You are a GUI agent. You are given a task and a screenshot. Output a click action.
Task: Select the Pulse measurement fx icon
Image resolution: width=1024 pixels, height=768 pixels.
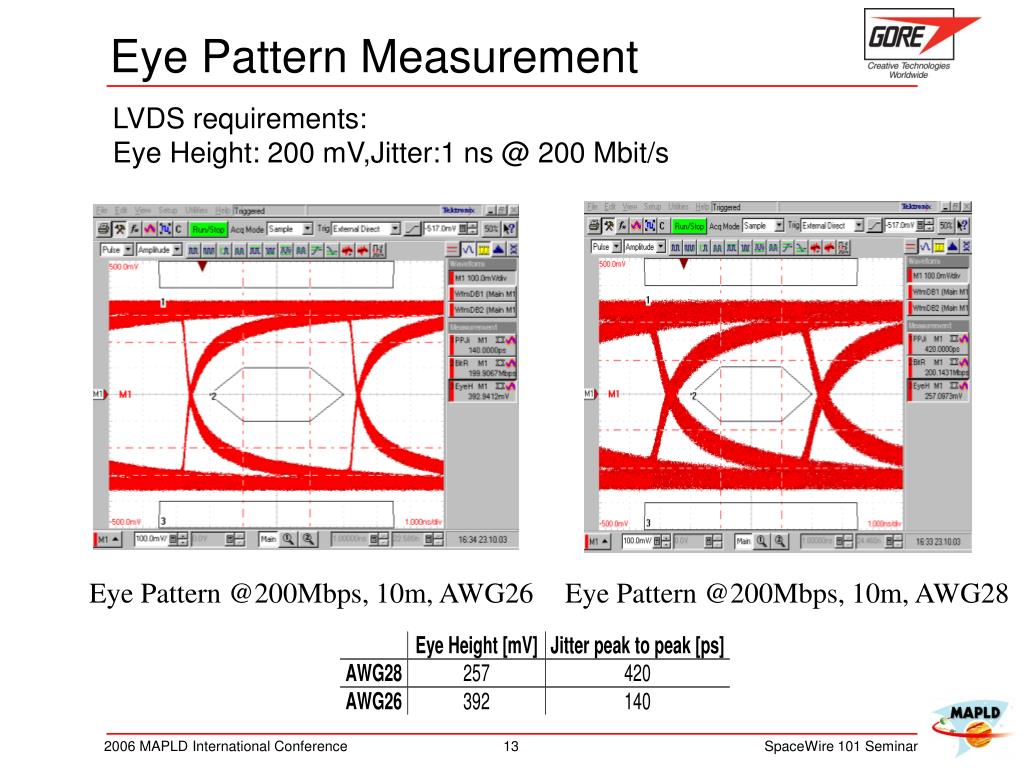134,229
